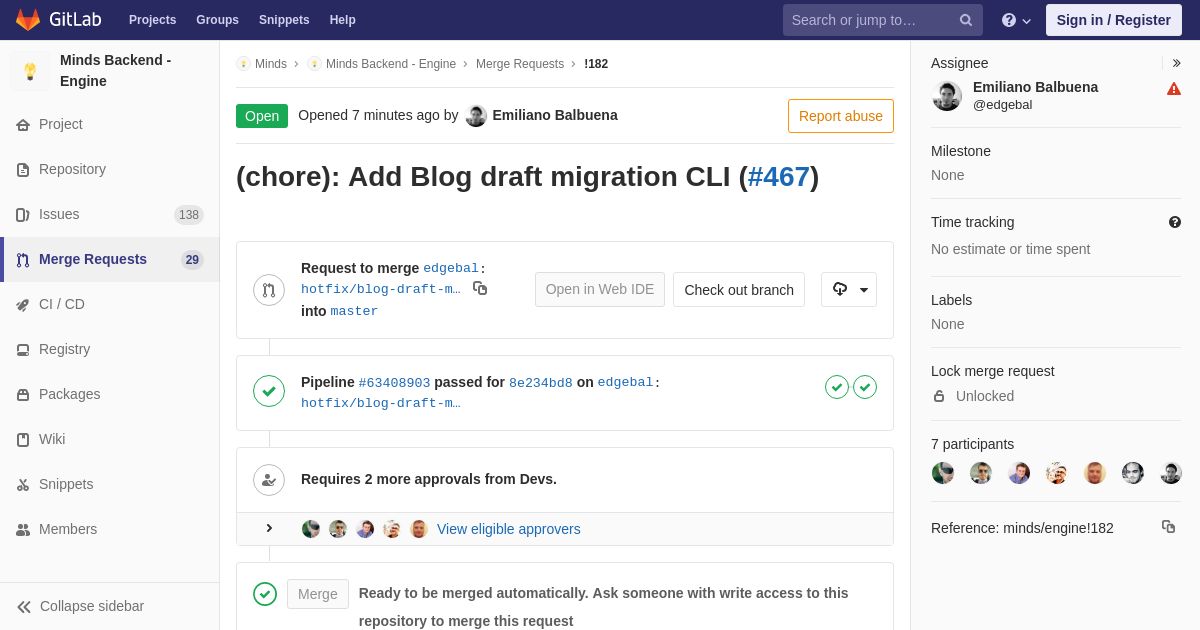1200x630 pixels.
Task: Click Emiliano Balbuena's assignee avatar
Action: (947, 96)
